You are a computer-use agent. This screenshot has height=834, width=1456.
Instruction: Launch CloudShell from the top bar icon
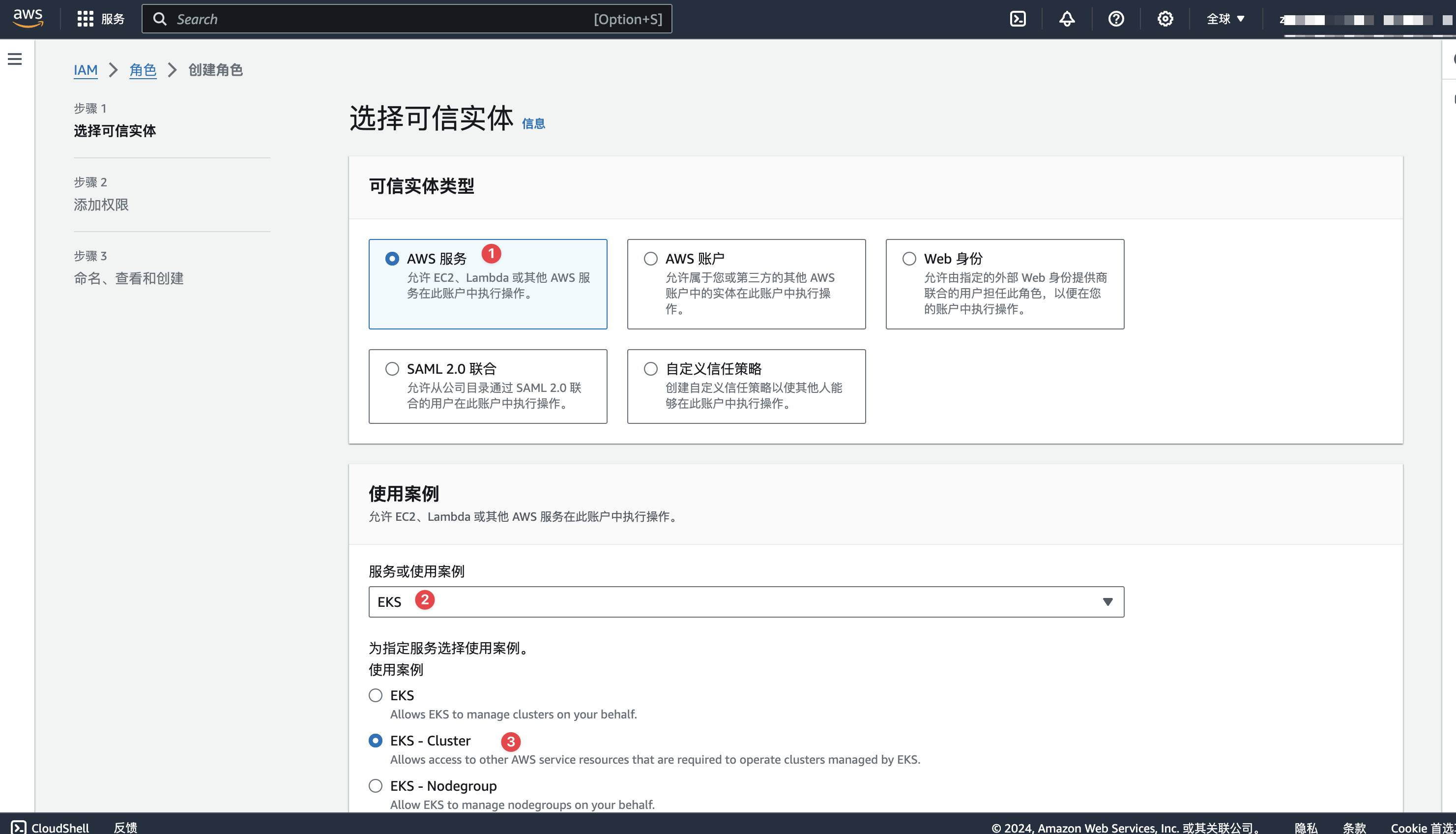(x=1018, y=19)
